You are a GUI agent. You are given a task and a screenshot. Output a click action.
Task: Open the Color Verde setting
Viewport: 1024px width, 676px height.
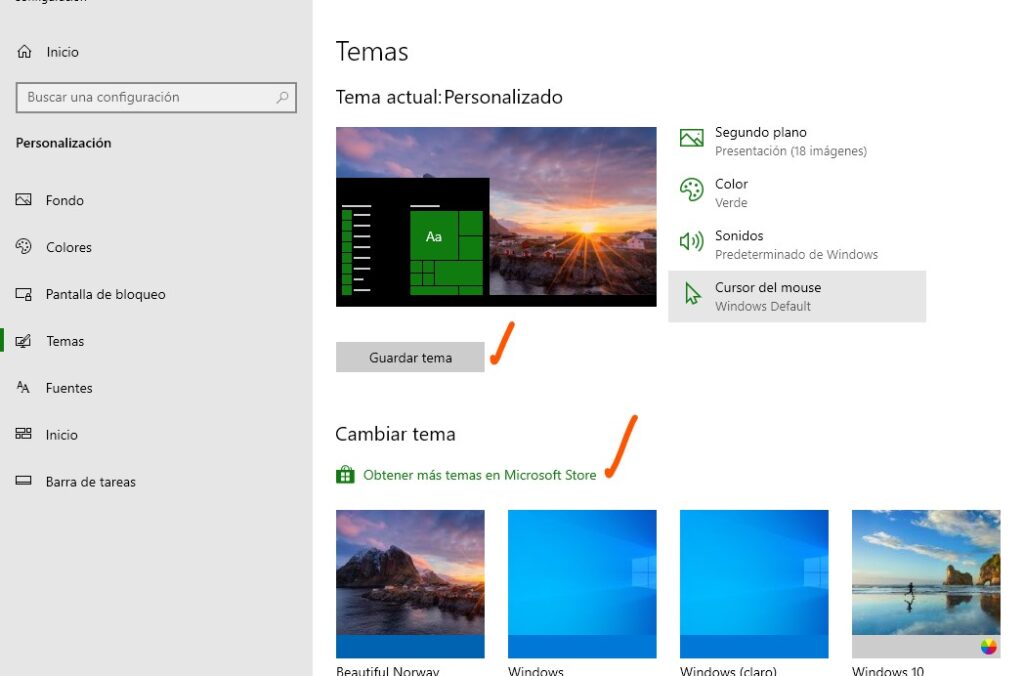coord(797,193)
